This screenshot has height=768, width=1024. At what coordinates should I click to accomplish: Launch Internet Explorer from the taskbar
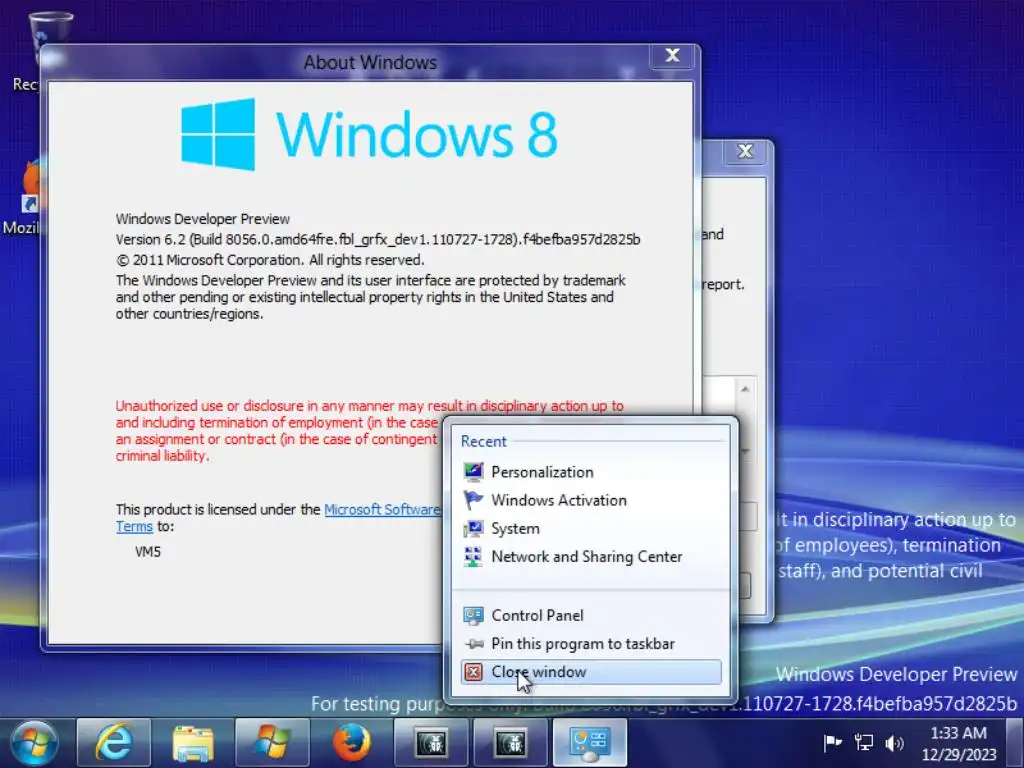coord(114,743)
